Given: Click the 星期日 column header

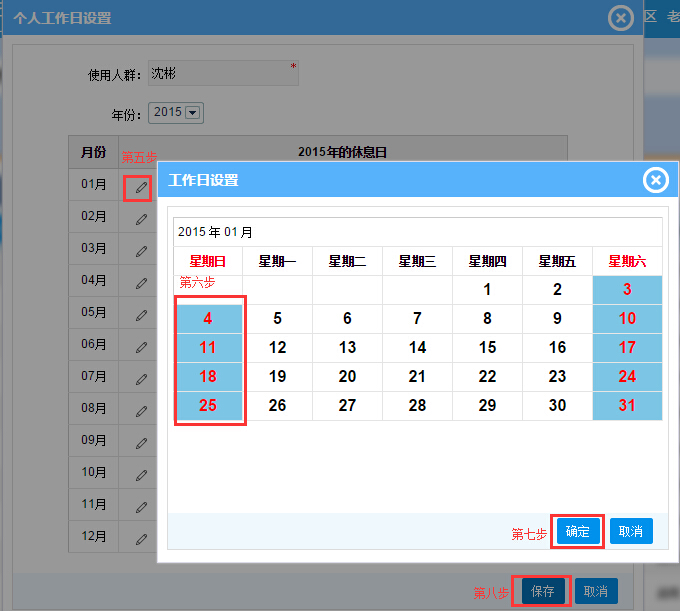Looking at the screenshot, I should 208,261.
